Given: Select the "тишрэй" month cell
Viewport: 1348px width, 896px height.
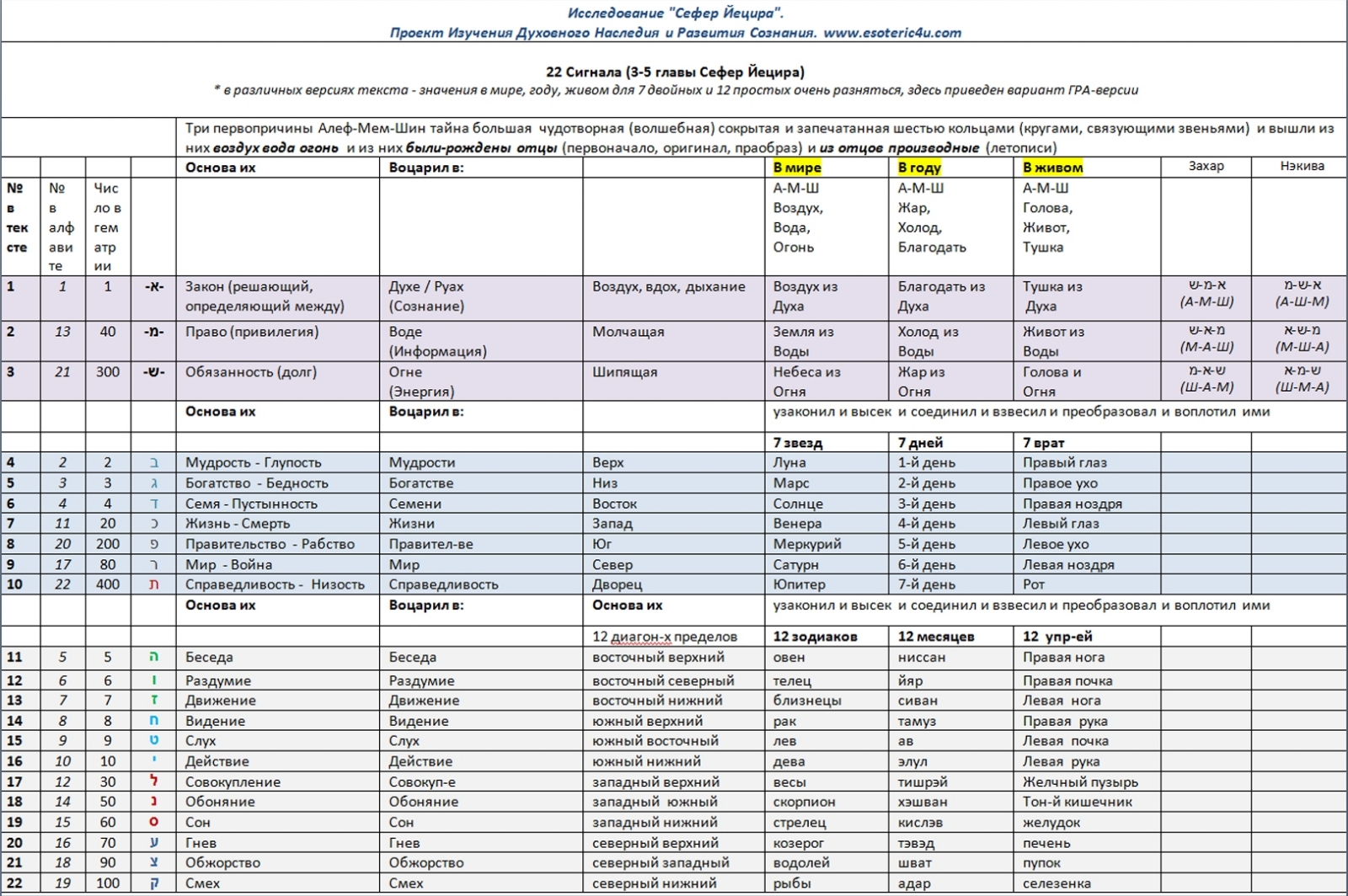Looking at the screenshot, I should click(923, 781).
